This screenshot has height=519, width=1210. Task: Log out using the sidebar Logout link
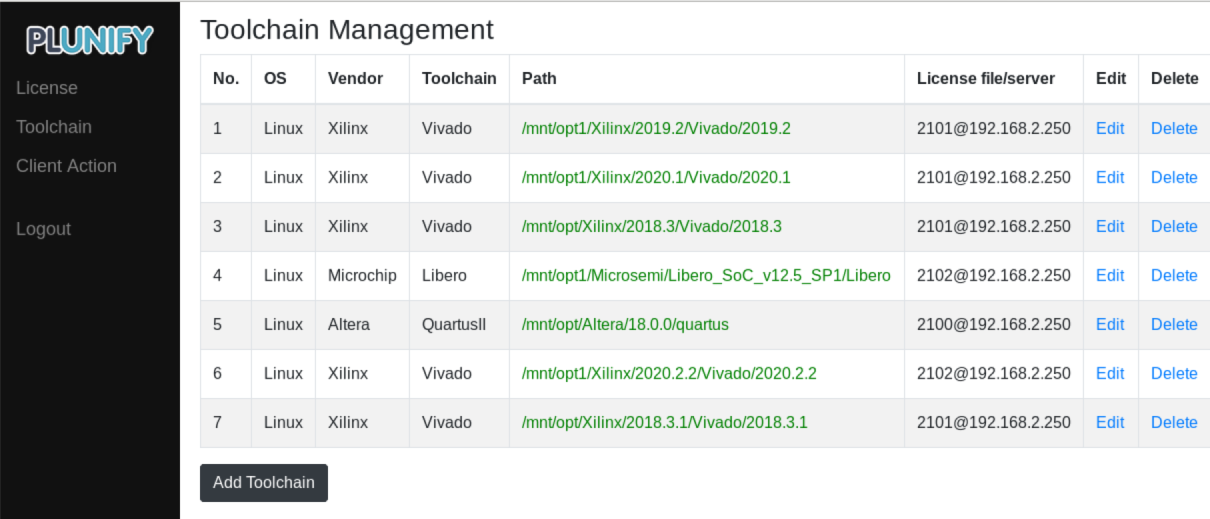43,229
